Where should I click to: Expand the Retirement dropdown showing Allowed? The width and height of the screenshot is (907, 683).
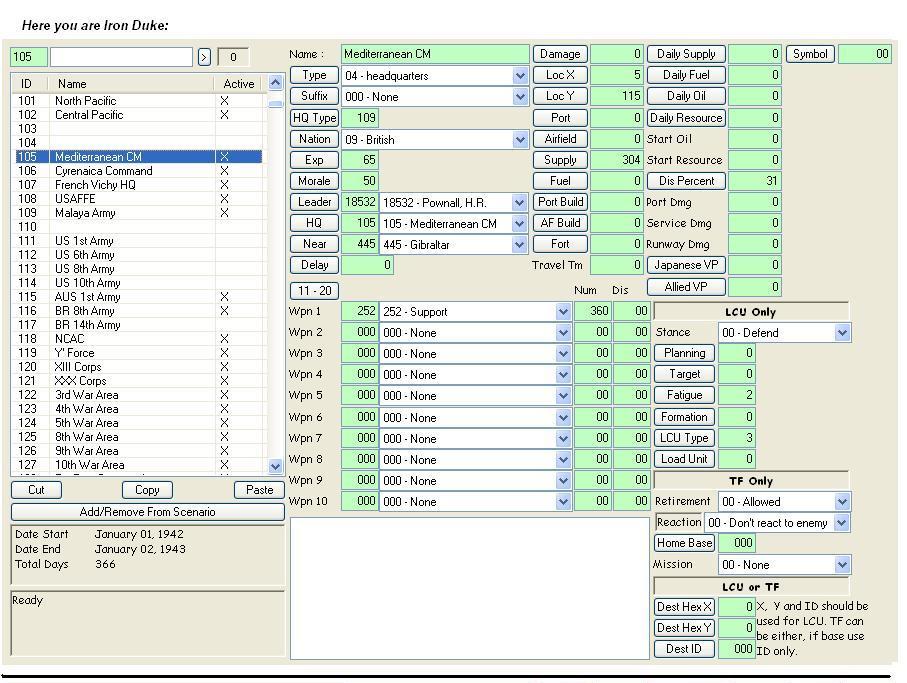[x=842, y=501]
